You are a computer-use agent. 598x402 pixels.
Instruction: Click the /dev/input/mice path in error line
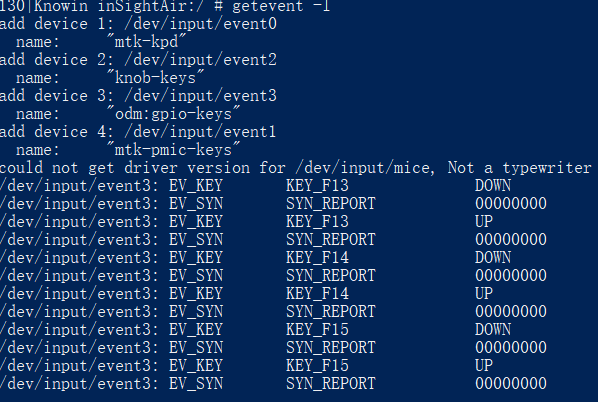click(365, 168)
